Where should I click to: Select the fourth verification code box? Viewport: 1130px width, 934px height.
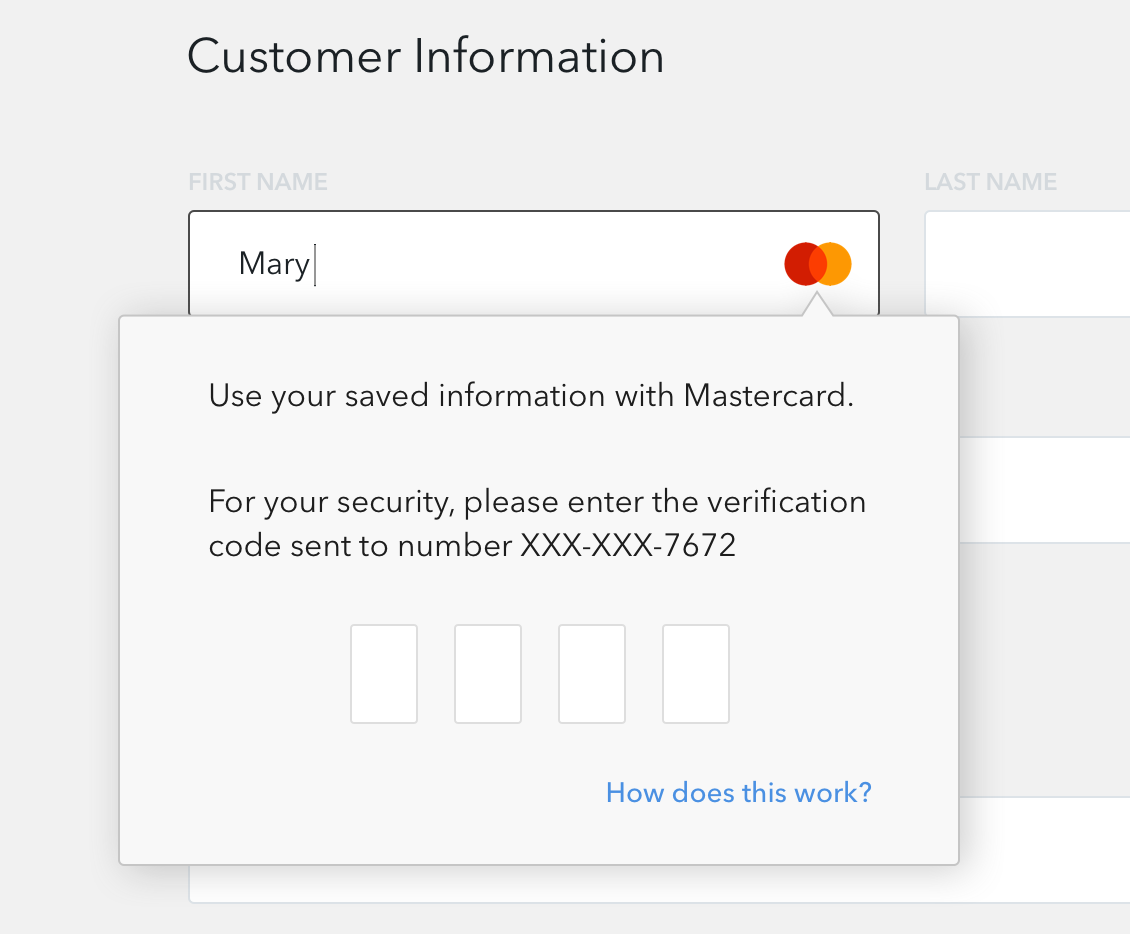696,674
